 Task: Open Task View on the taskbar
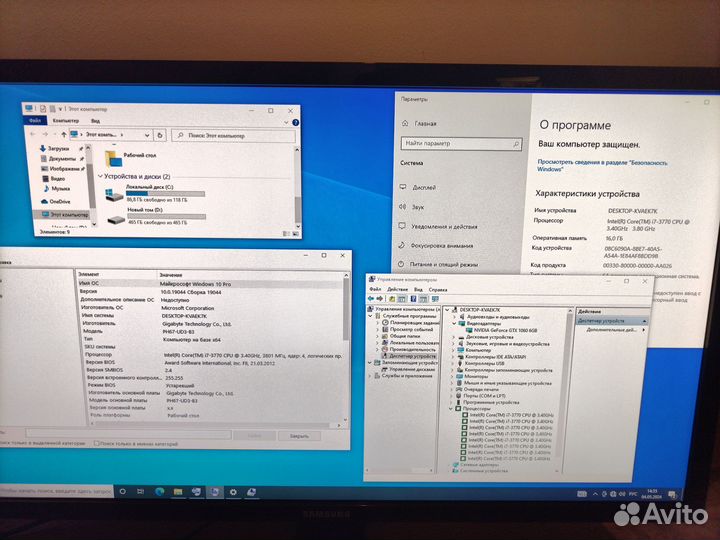pyautogui.click(x=141, y=491)
